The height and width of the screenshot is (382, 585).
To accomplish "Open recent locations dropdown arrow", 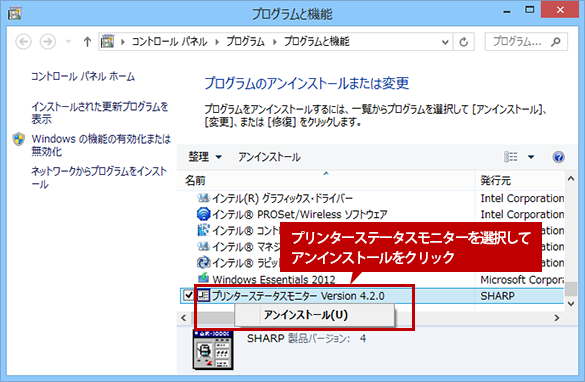I will pos(68,41).
